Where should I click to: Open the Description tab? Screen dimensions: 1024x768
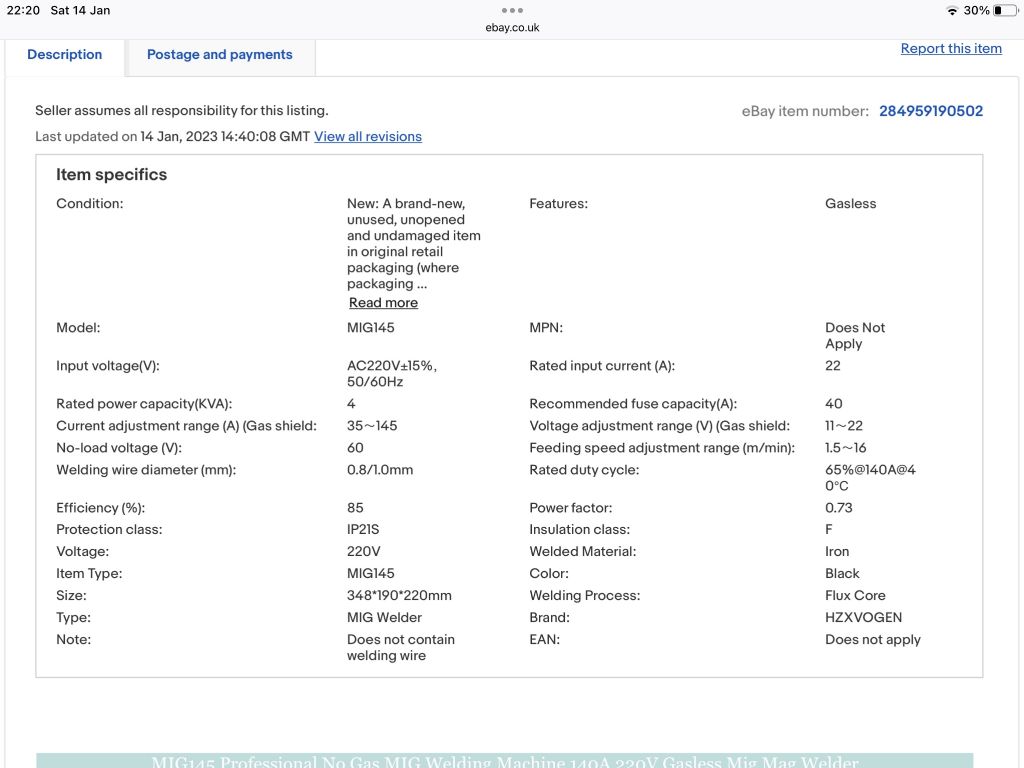pyautogui.click(x=65, y=55)
